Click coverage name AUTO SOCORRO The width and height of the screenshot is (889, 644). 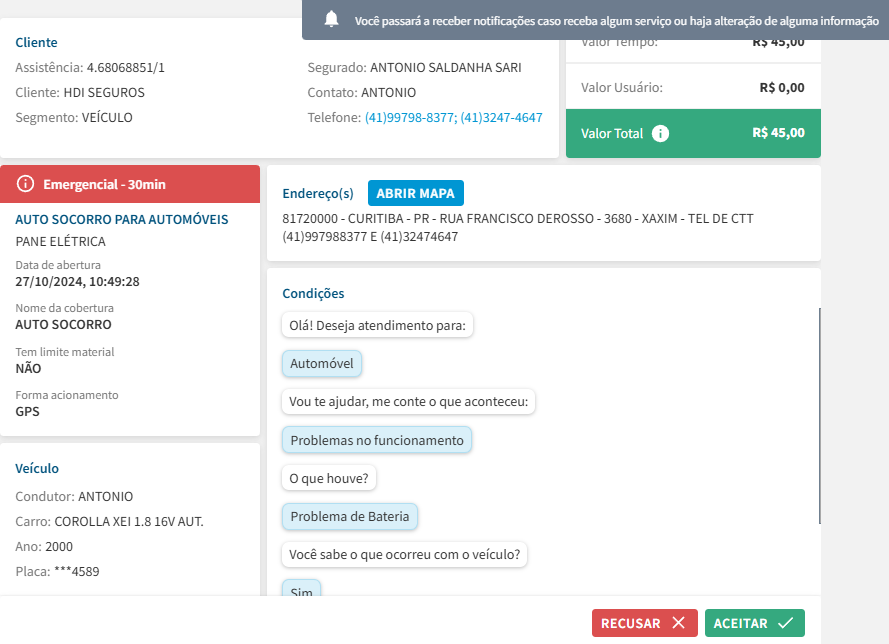[64, 324]
